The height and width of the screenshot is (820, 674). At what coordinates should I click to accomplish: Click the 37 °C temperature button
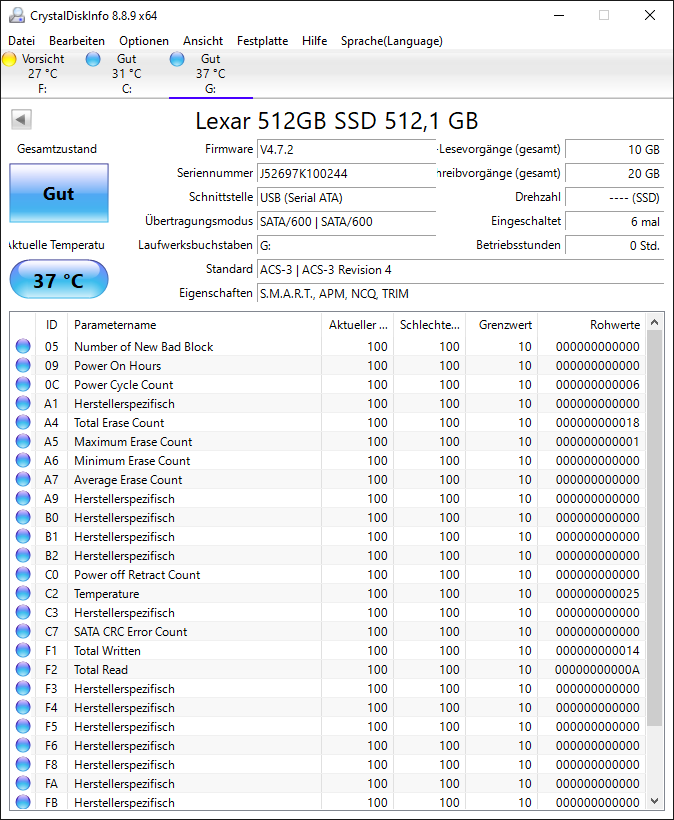[59, 280]
